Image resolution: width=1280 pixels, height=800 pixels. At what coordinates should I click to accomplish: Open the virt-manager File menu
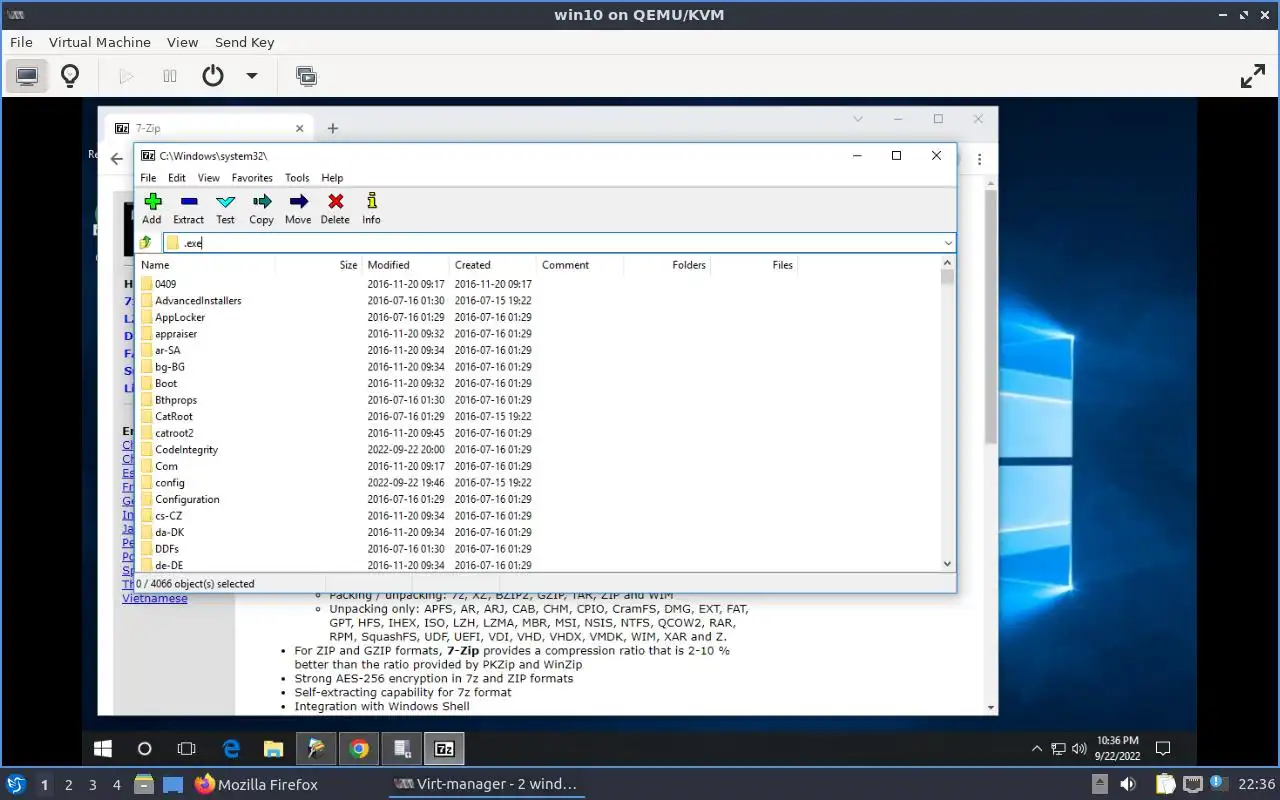[21, 42]
